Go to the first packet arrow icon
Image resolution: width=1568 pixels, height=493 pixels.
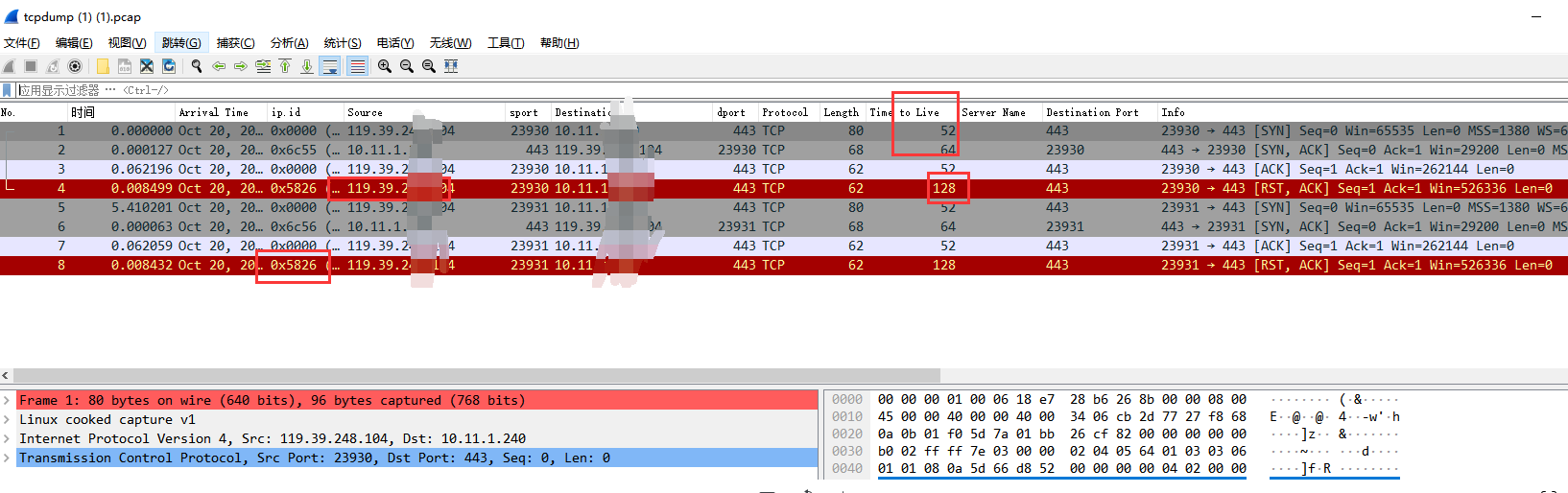[x=285, y=66]
